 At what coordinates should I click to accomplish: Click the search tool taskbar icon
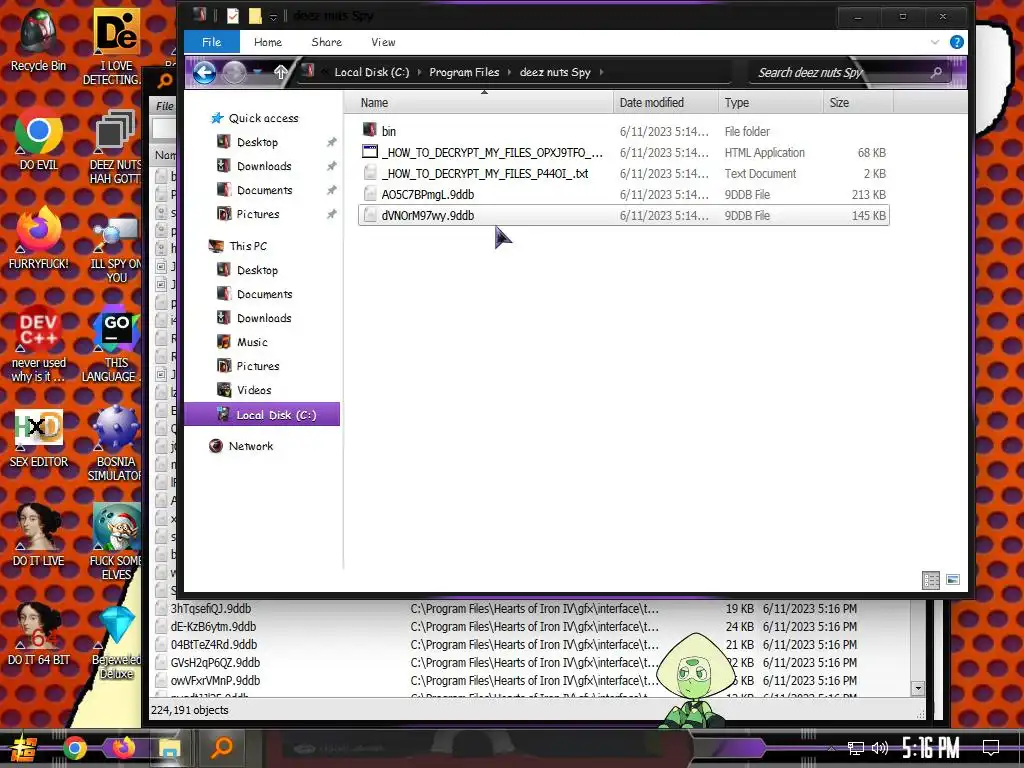(221, 746)
